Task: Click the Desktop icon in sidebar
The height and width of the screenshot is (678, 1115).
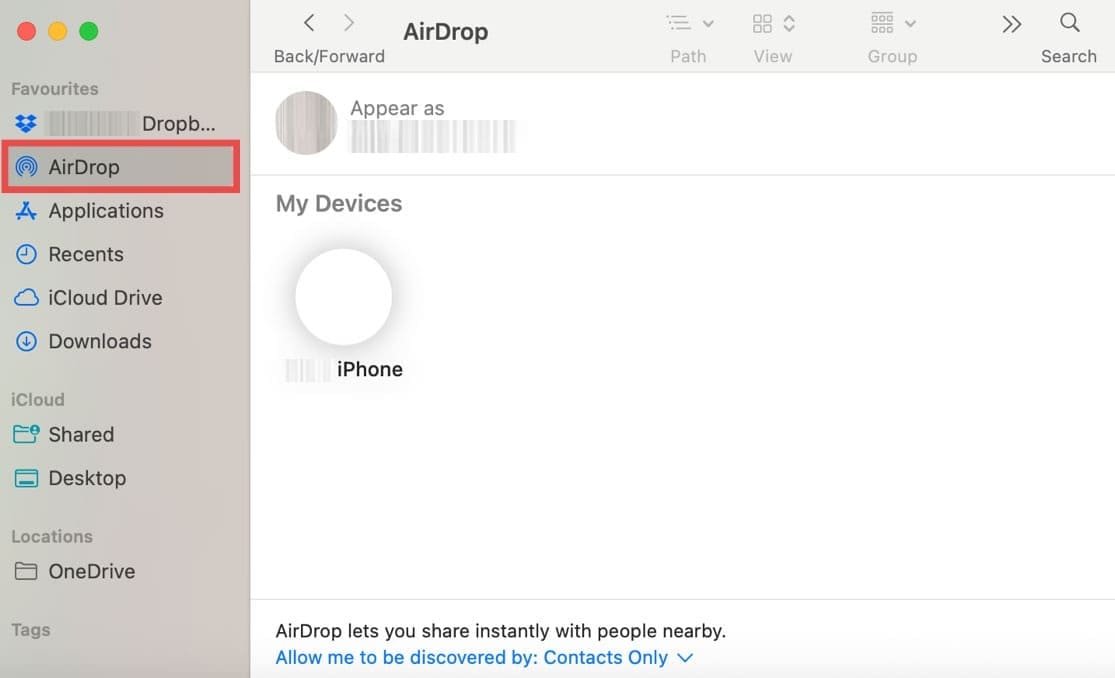Action: click(x=26, y=478)
